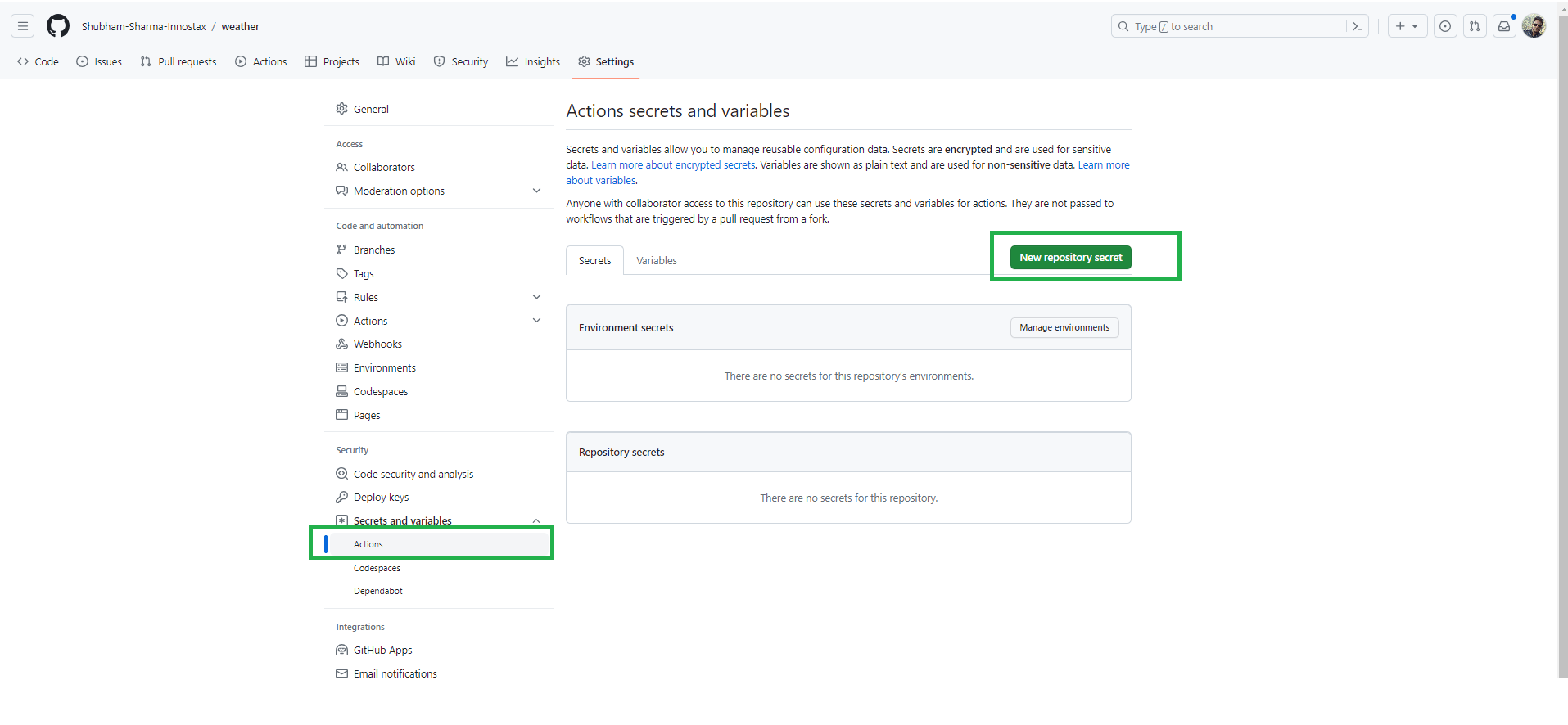The image size is (1568, 725).
Task: Open the pull requests icon in header
Action: click(x=1475, y=26)
